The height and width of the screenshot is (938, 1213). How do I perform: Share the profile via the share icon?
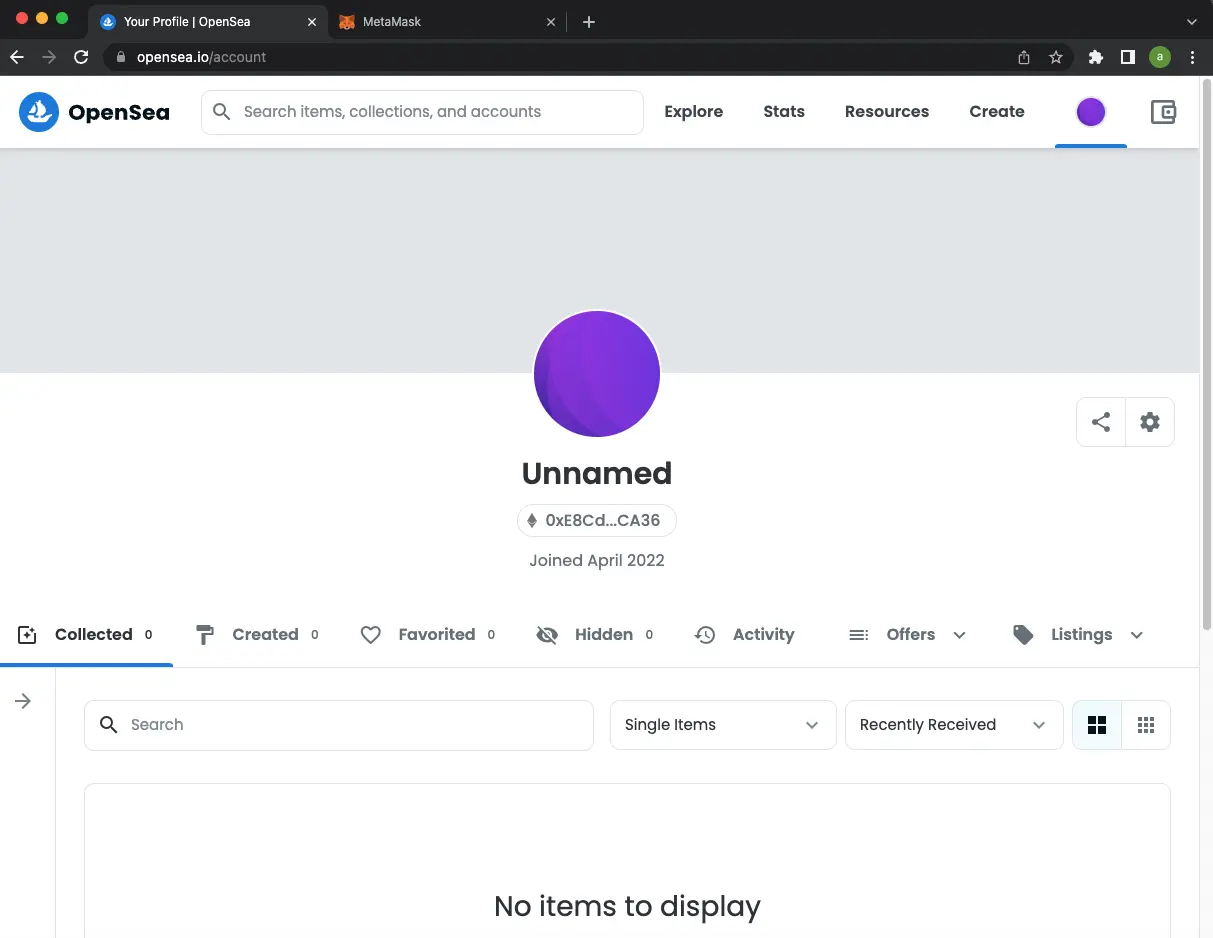[1101, 422]
